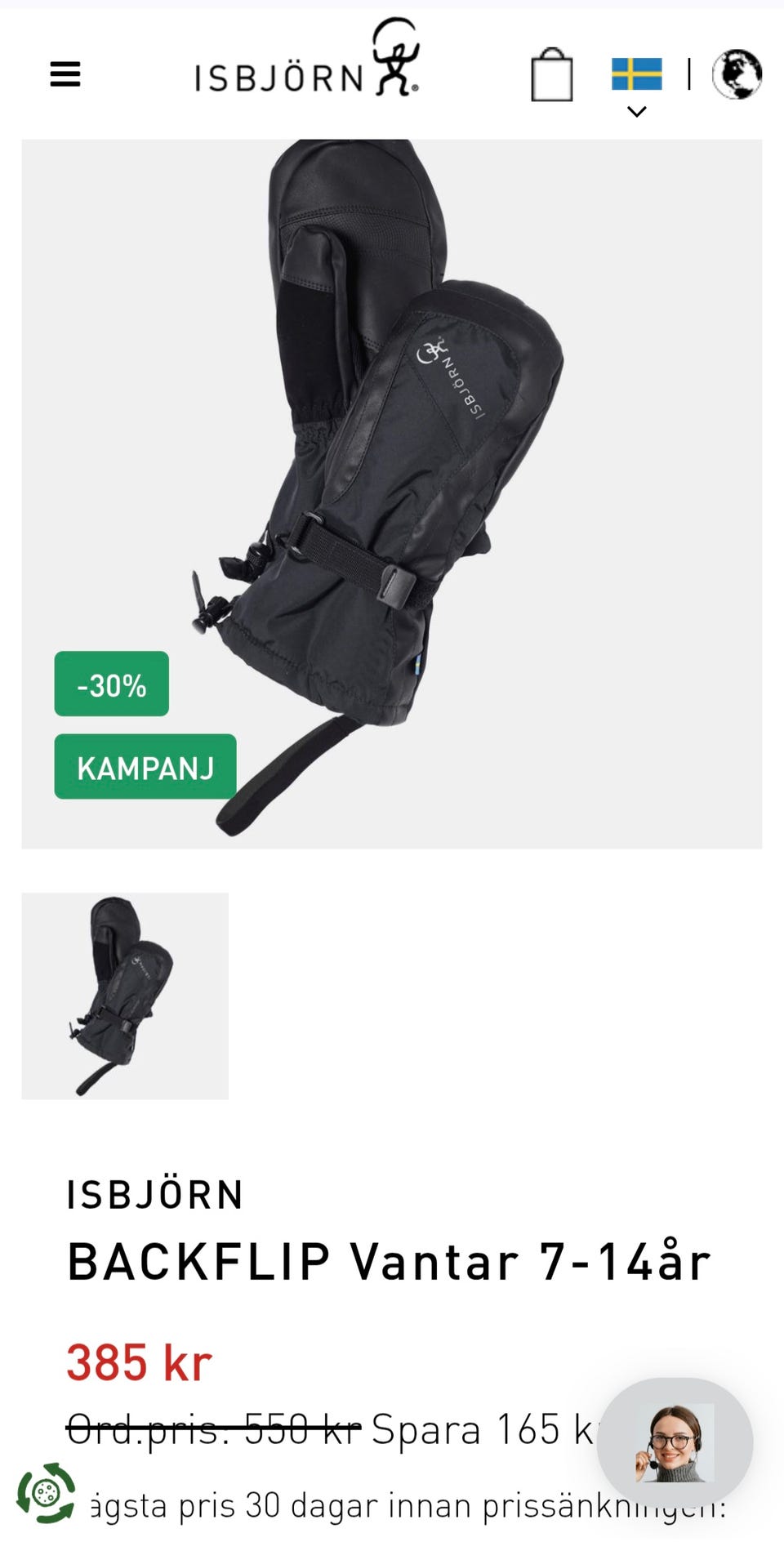Screen dimensions: 784x1542
Task: Click the BACKFLIP Vantar 7-14år title
Action: (389, 1262)
